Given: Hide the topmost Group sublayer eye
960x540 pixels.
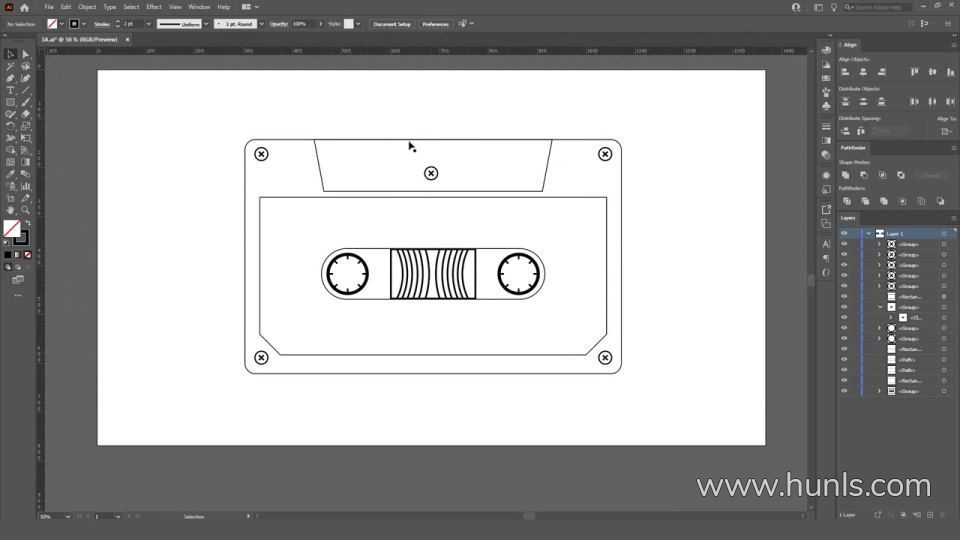Looking at the screenshot, I should click(844, 244).
